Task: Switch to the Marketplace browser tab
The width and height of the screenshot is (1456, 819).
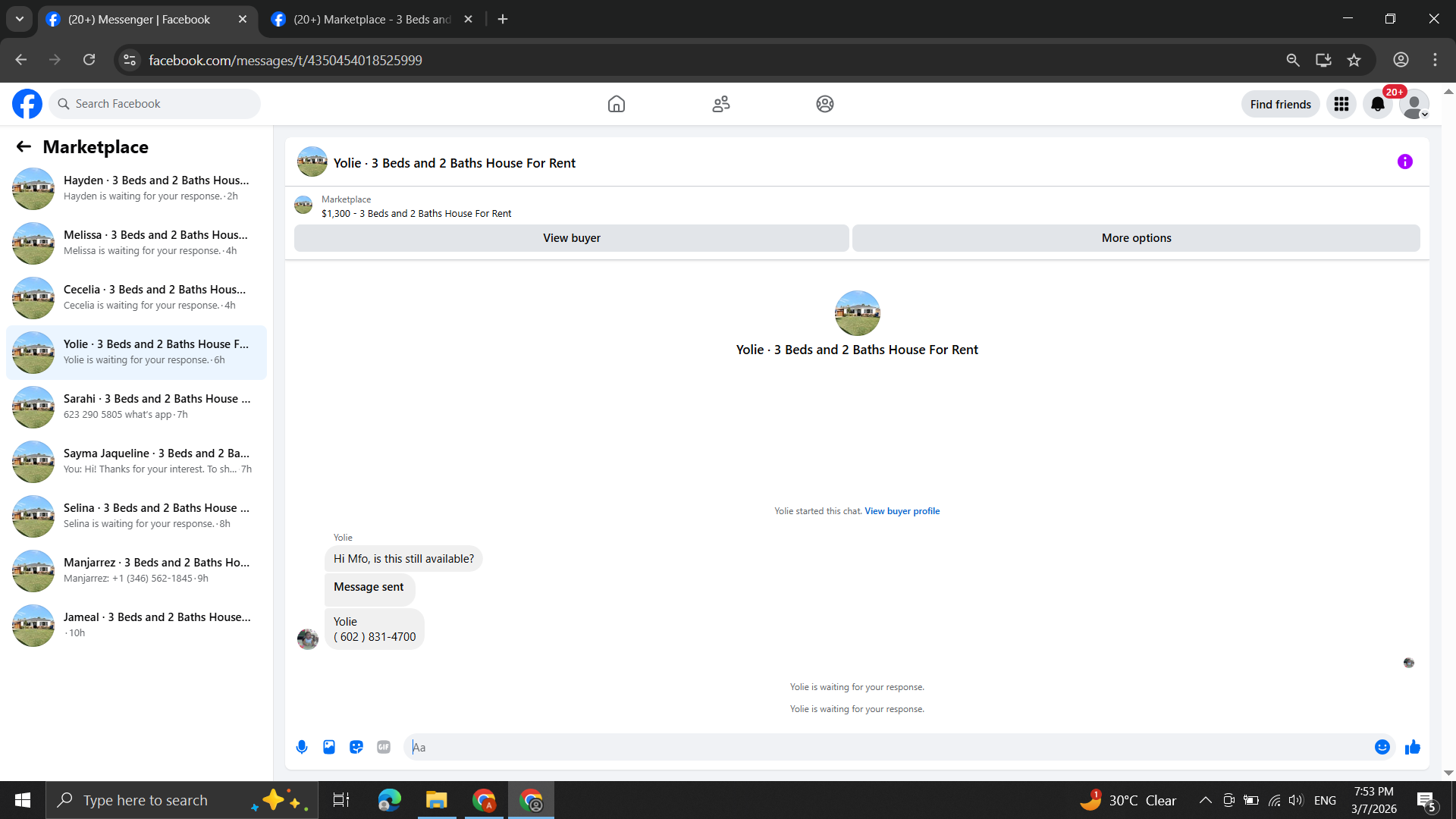Action: [372, 19]
